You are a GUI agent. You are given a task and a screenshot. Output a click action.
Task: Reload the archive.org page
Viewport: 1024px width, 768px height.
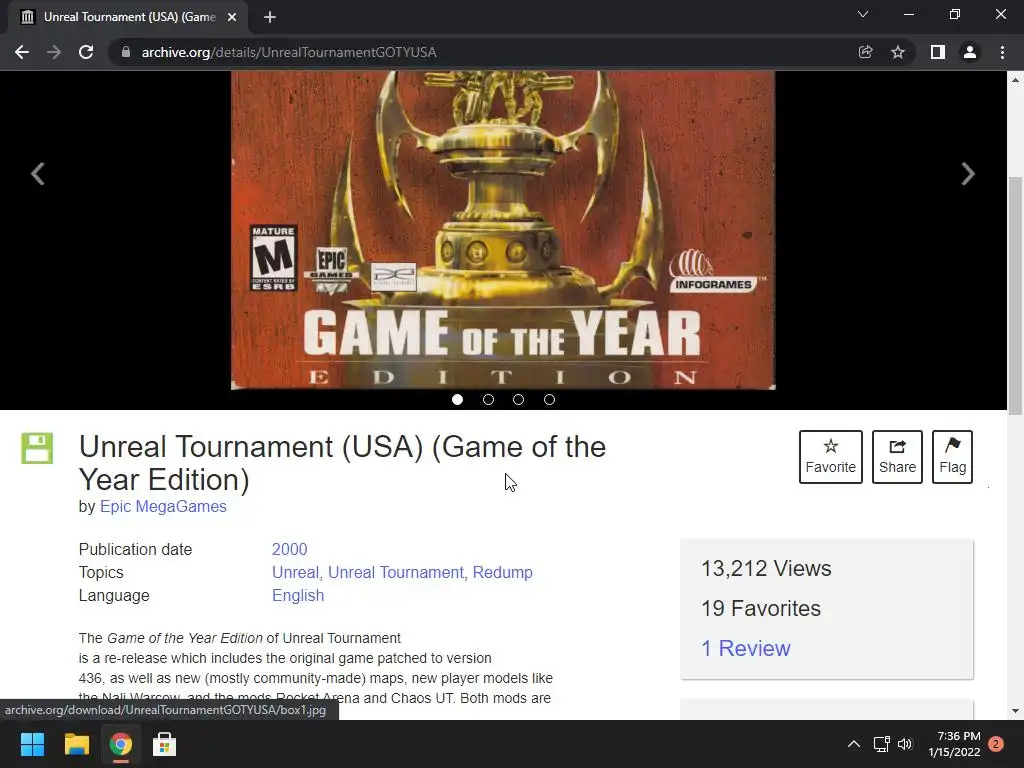pyautogui.click(x=86, y=52)
